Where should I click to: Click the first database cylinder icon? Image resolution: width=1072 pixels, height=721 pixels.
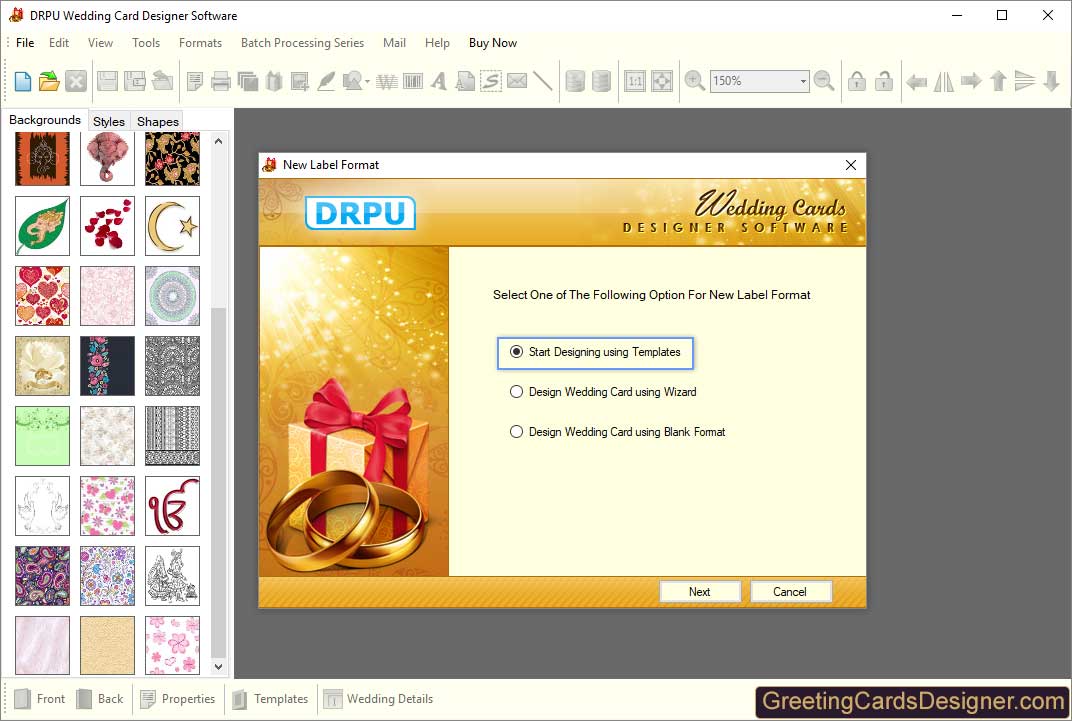576,81
